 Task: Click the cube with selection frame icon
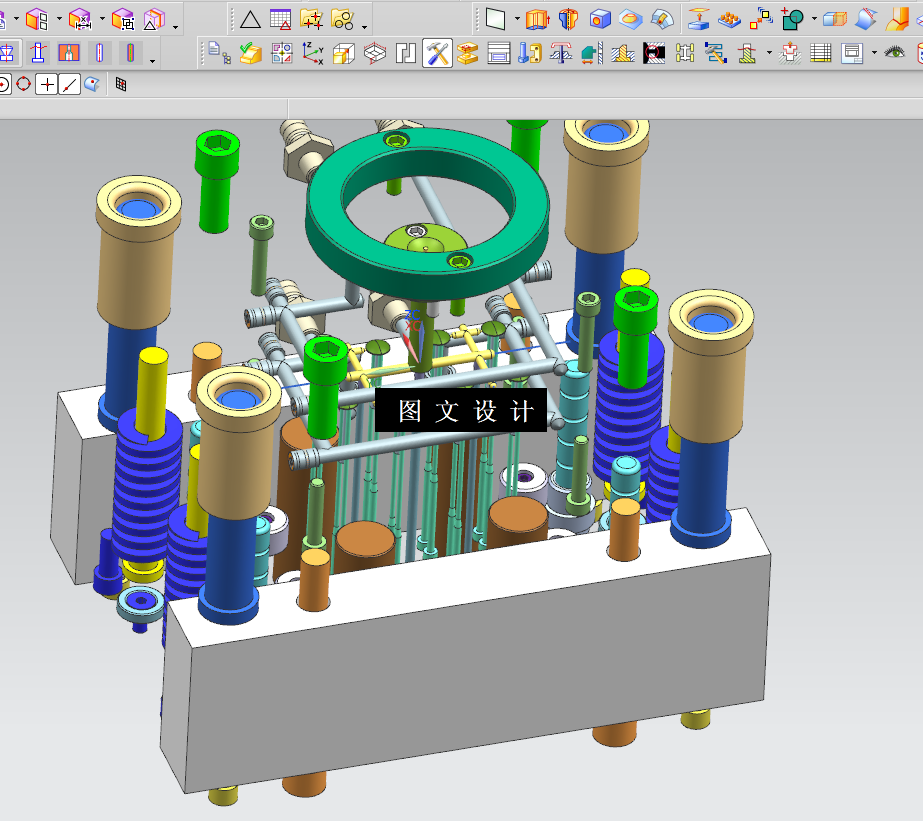123,19
